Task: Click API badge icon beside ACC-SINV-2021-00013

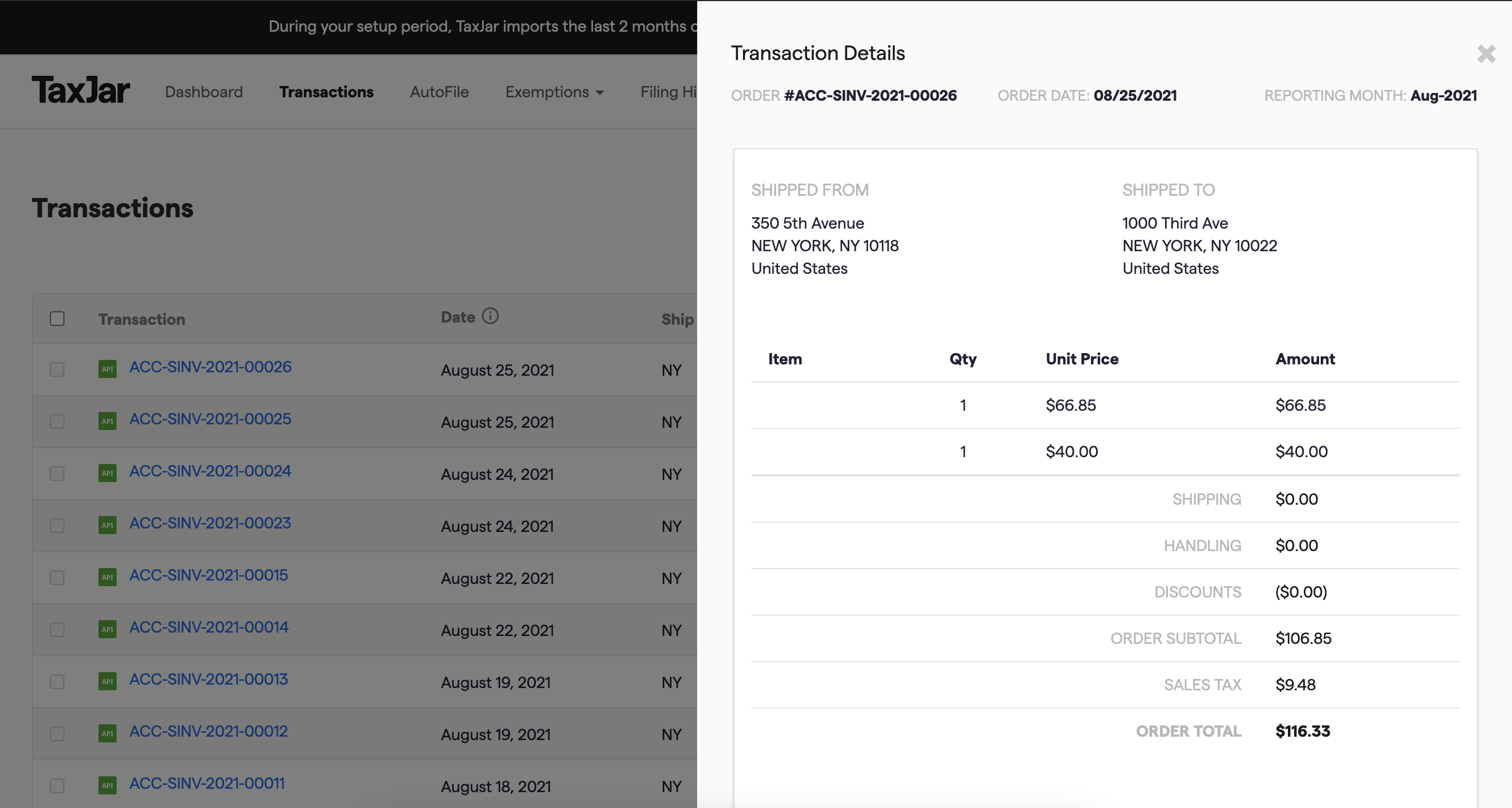Action: [108, 681]
